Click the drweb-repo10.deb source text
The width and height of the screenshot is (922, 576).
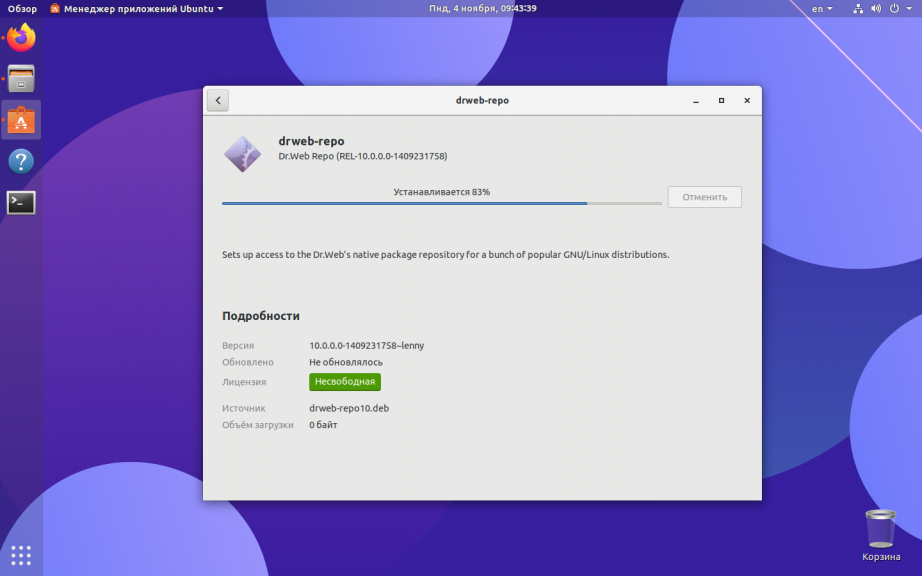click(349, 408)
